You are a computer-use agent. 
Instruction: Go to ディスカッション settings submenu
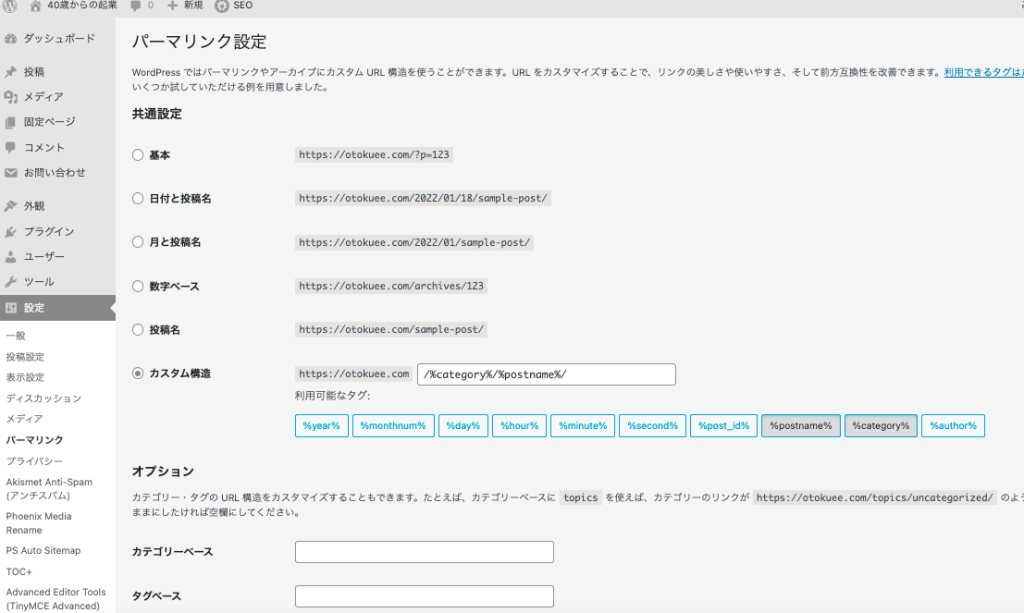tap(43, 398)
